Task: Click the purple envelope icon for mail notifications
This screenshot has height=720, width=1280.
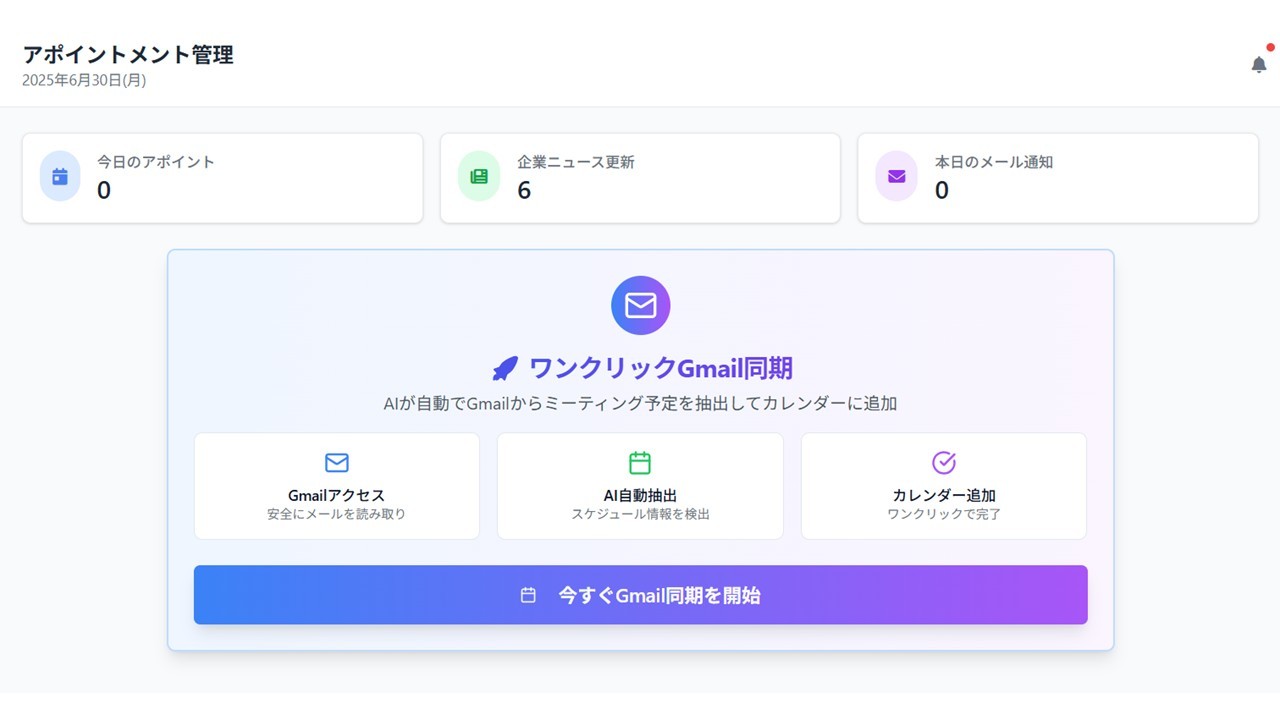Action: tap(896, 176)
